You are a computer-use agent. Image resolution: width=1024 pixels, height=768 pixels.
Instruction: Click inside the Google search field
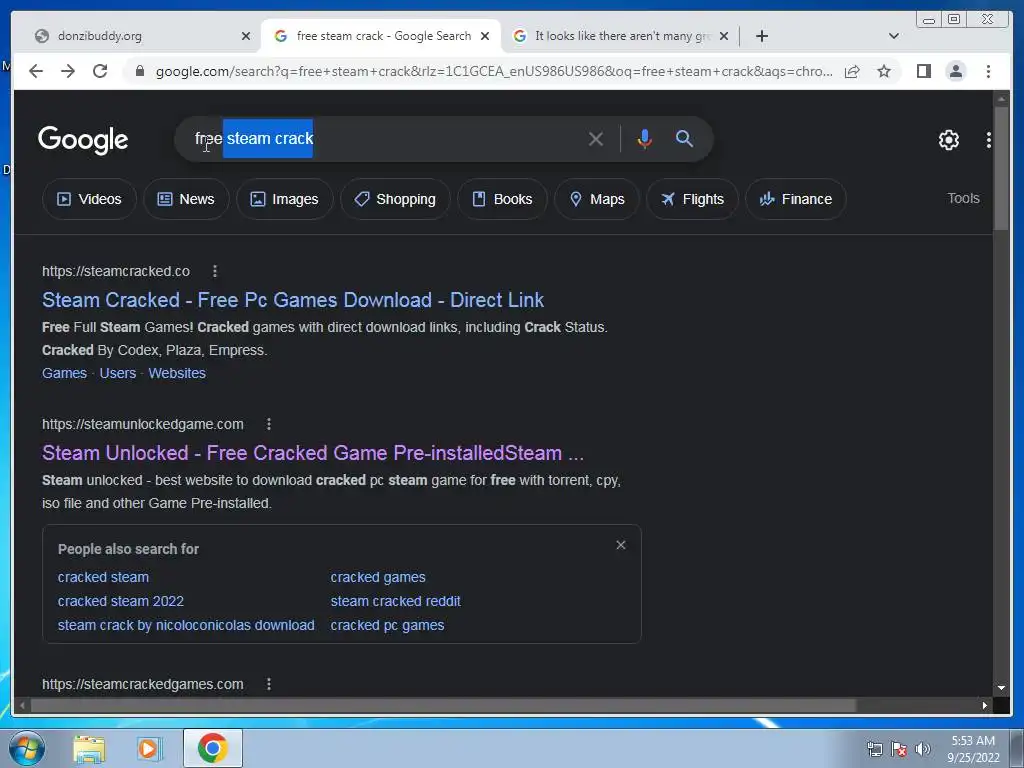click(x=444, y=139)
